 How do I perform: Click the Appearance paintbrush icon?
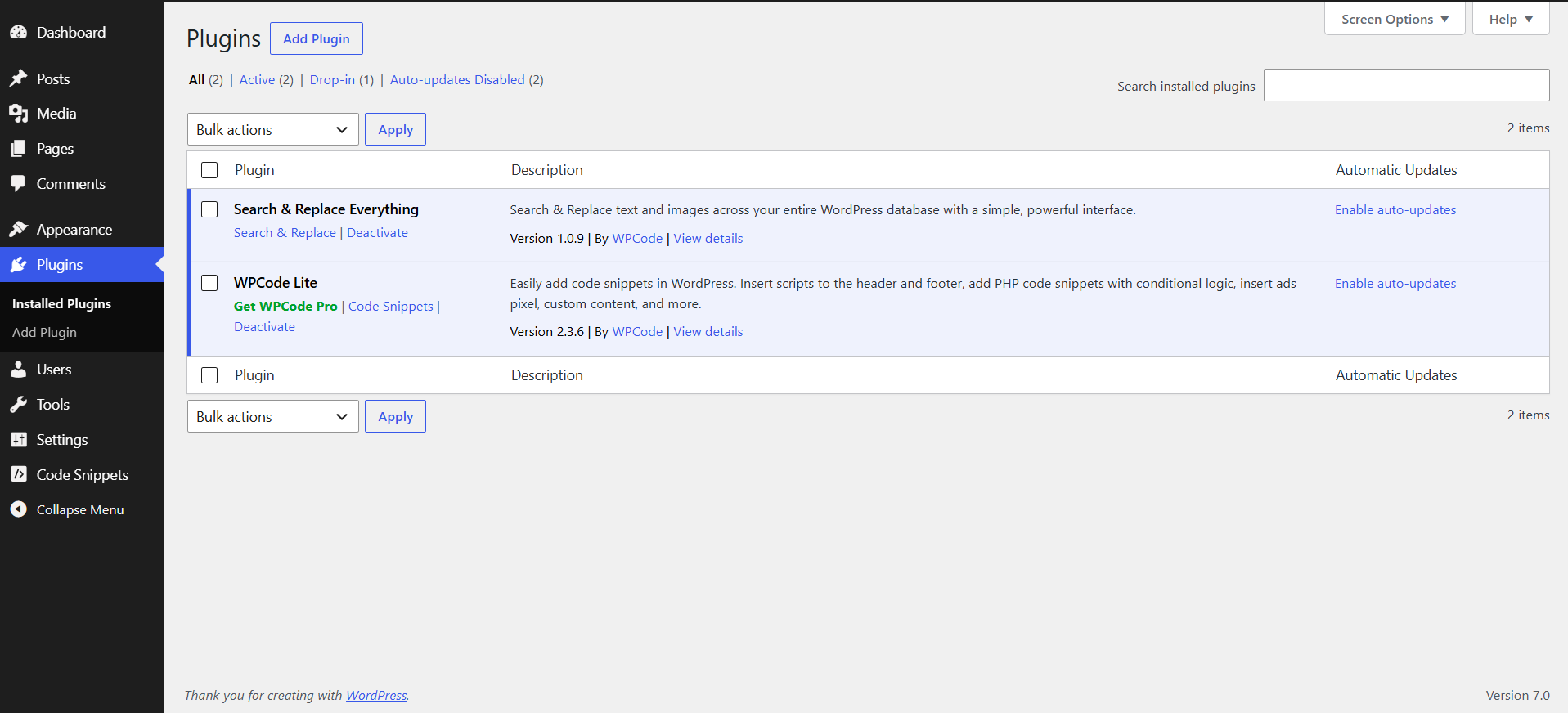pyautogui.click(x=18, y=229)
